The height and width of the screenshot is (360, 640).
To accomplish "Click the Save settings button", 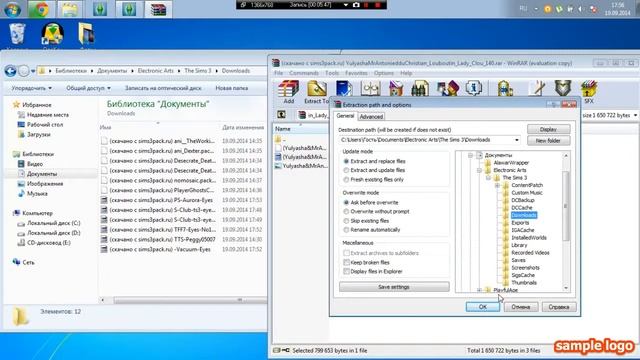I will pyautogui.click(x=394, y=287).
